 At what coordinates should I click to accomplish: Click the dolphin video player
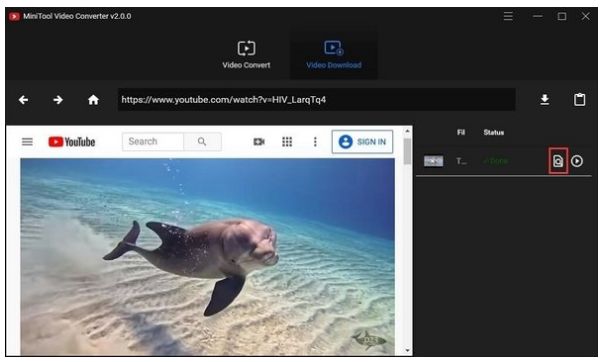click(208, 257)
